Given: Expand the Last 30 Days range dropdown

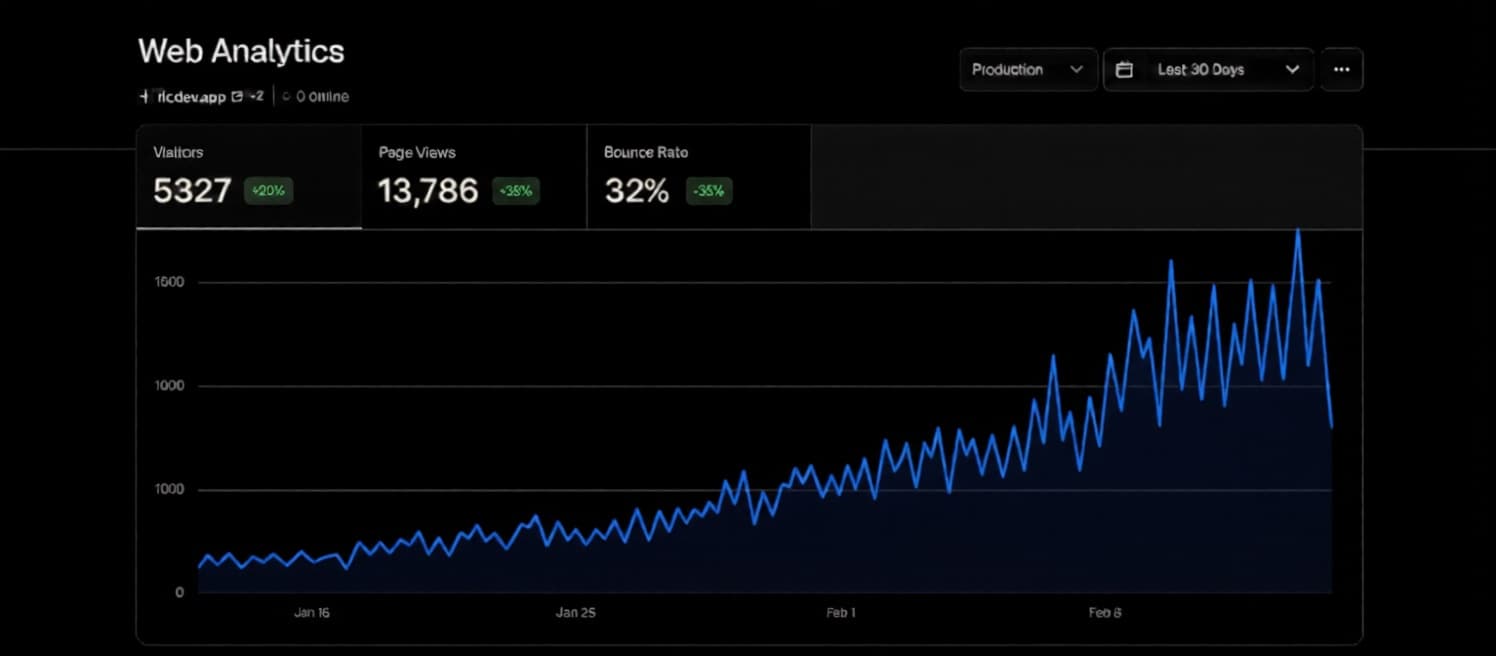Looking at the screenshot, I should (x=1208, y=70).
